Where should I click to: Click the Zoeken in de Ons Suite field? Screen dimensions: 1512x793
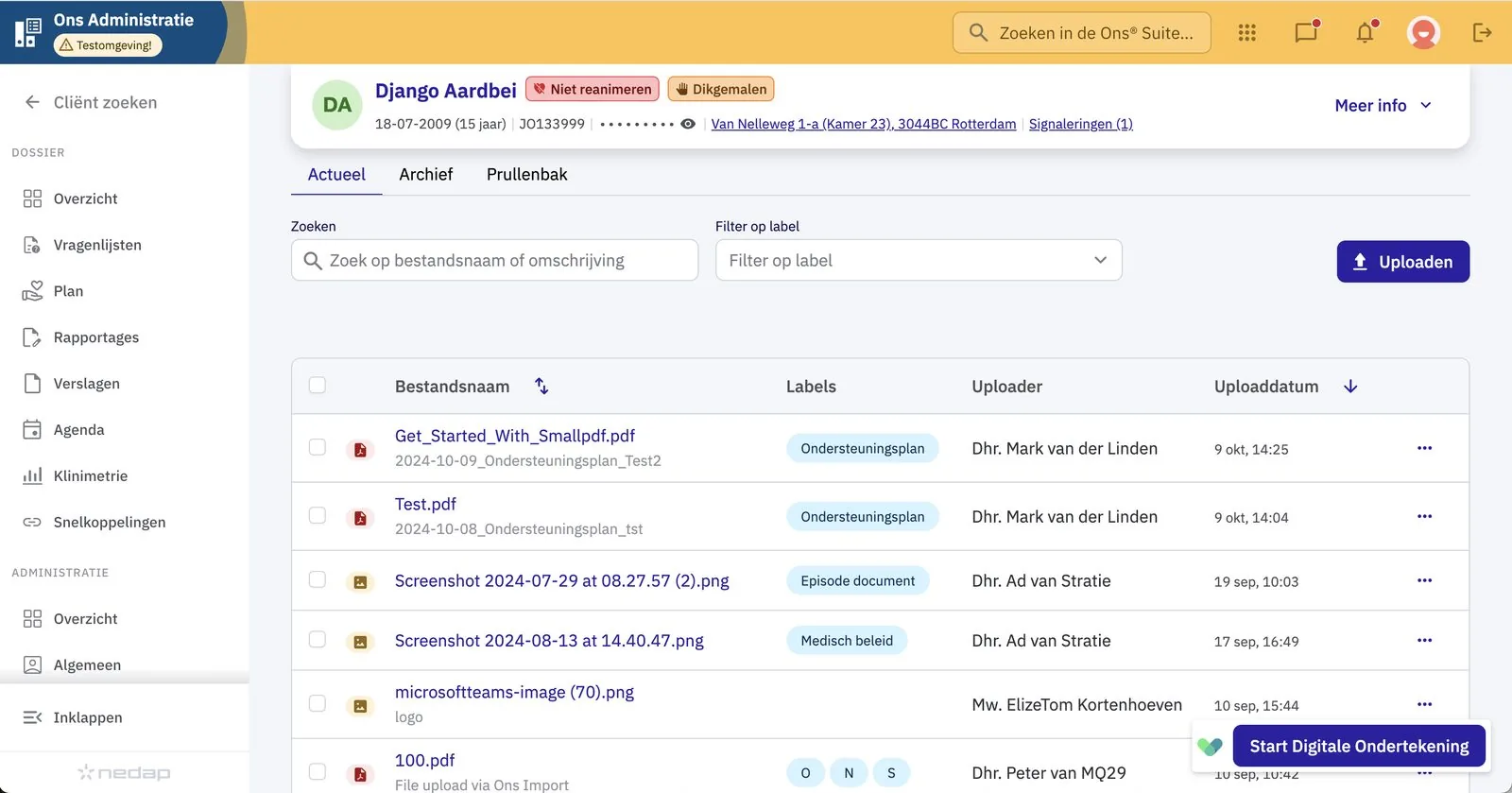[x=1082, y=33]
